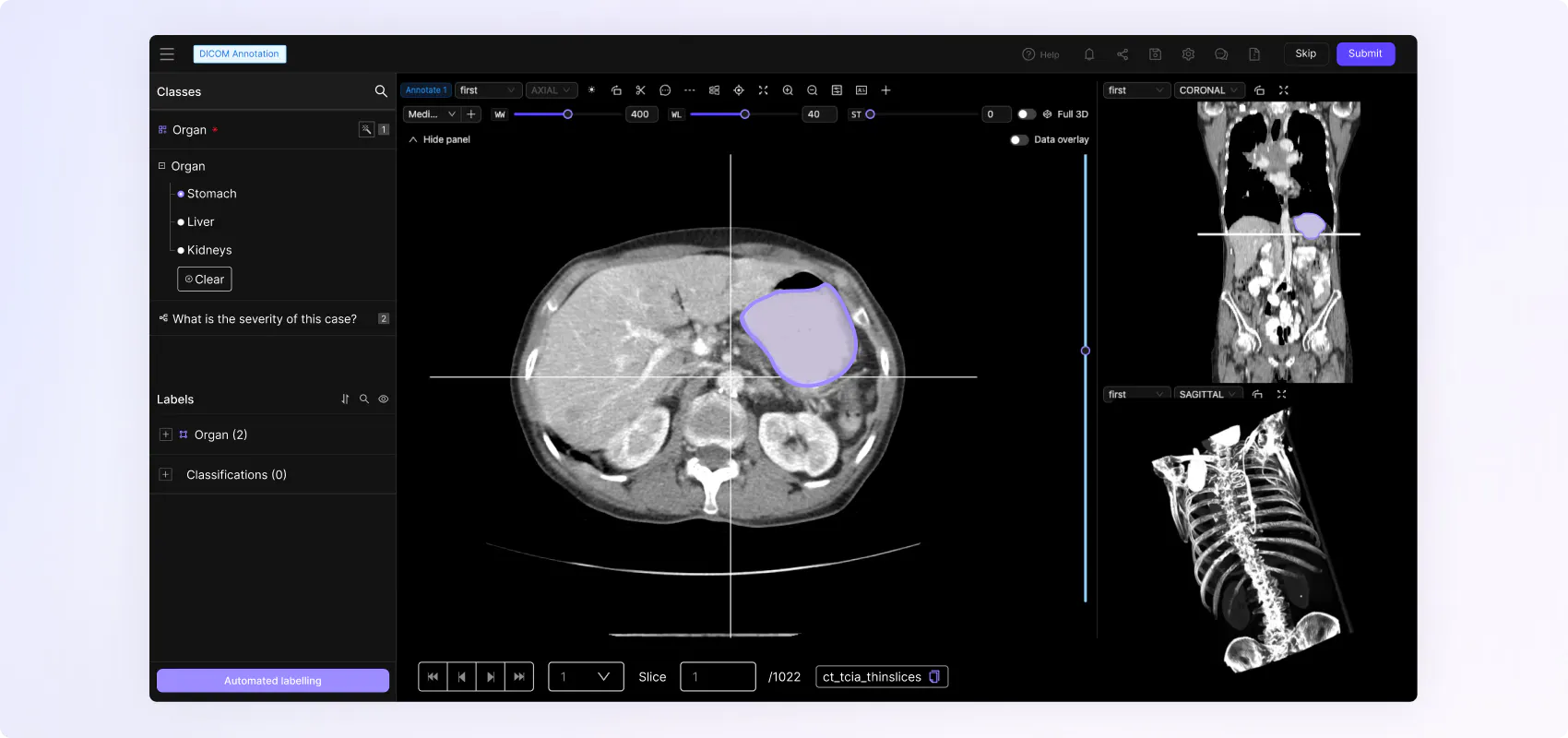
Task: Open the settings gear
Action: [x=1188, y=54]
